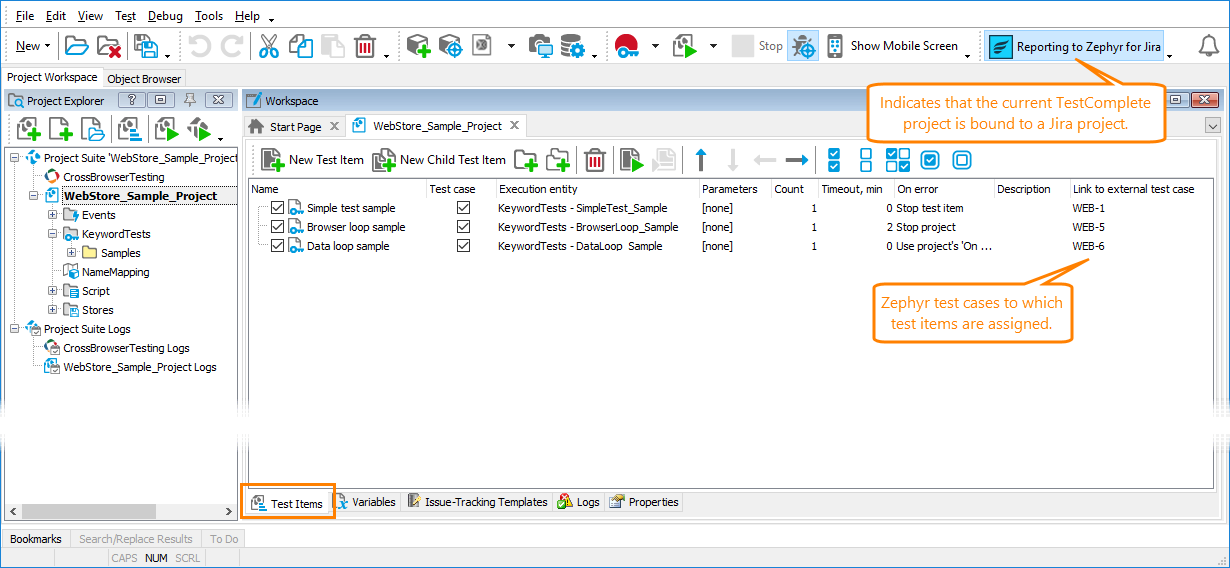1230x568 pixels.
Task: Uncheck the Simple test sample item checkbox
Action: tap(278, 208)
